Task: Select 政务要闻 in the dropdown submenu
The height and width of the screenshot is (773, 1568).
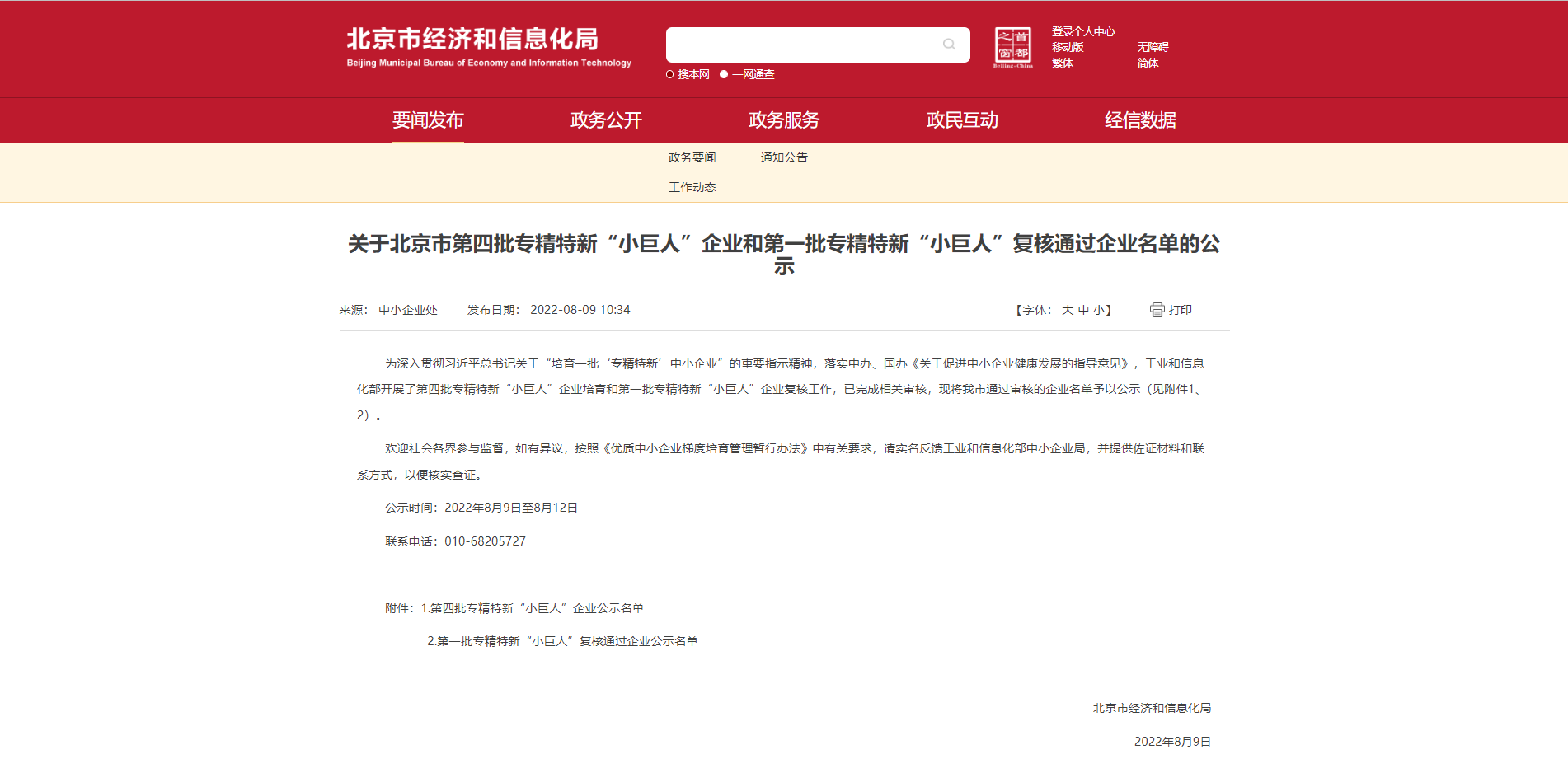Action: 691,157
